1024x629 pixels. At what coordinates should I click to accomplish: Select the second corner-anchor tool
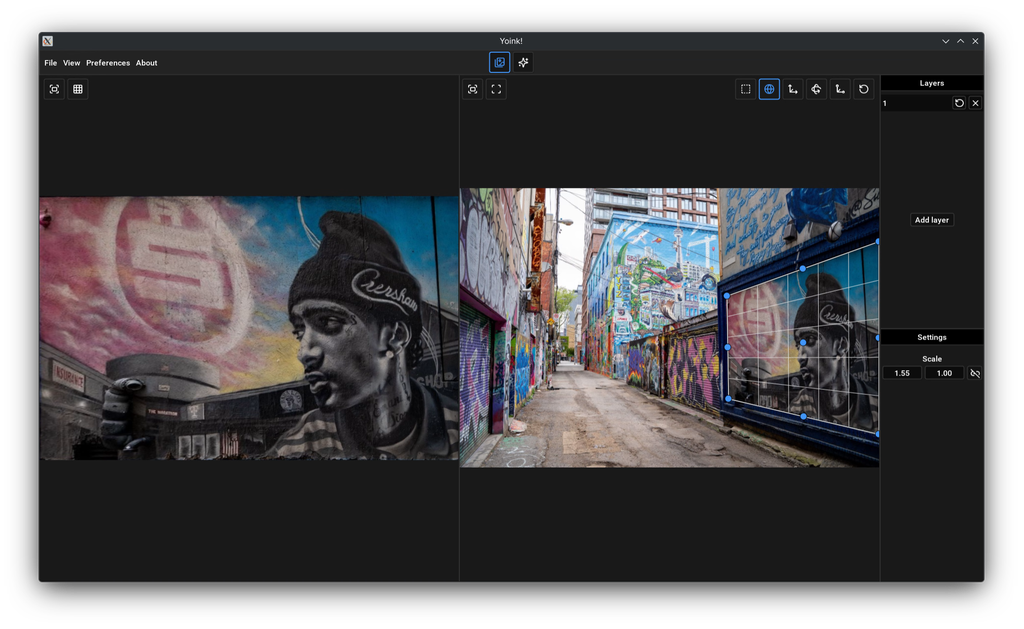click(840, 89)
